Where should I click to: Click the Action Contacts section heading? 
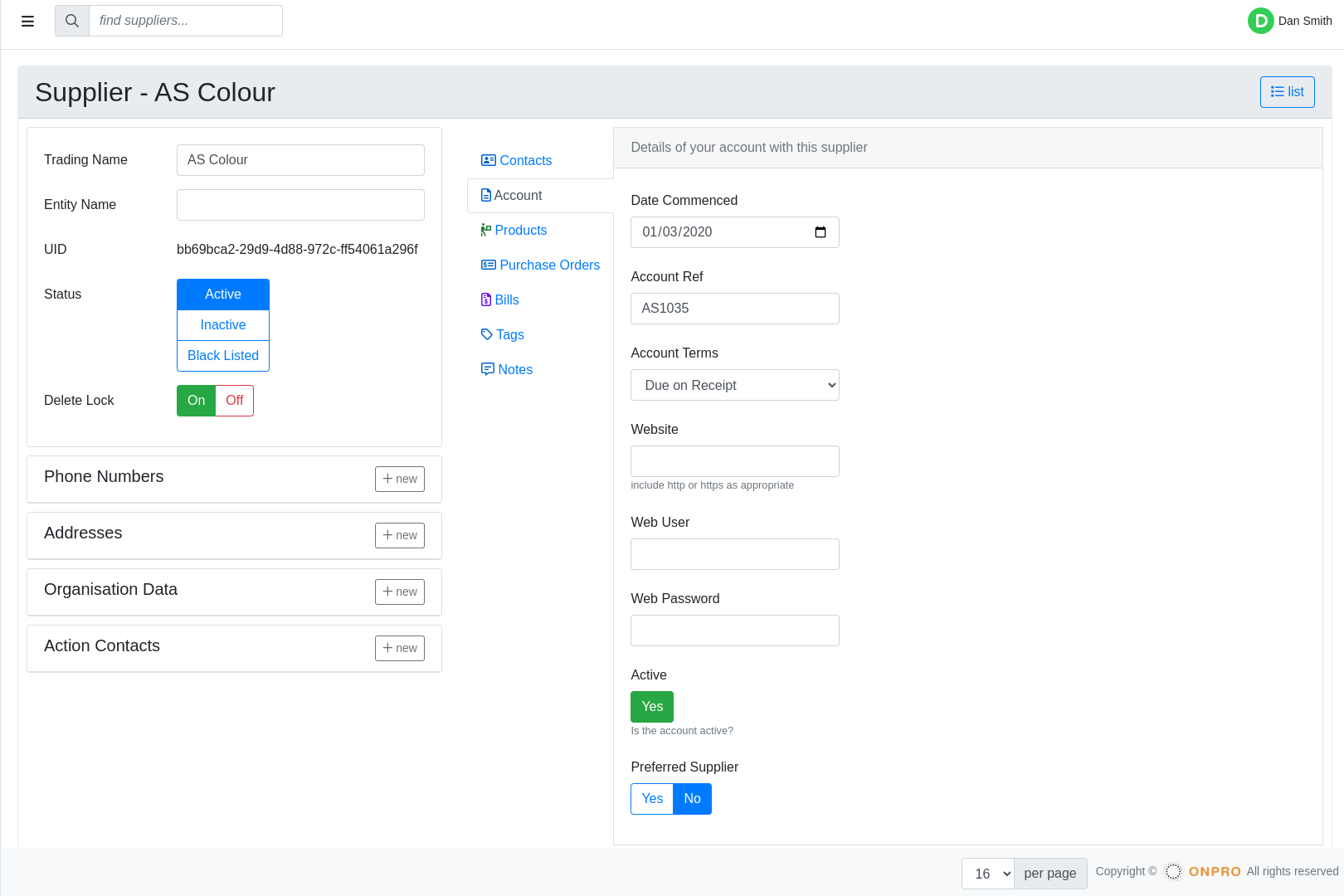(102, 646)
